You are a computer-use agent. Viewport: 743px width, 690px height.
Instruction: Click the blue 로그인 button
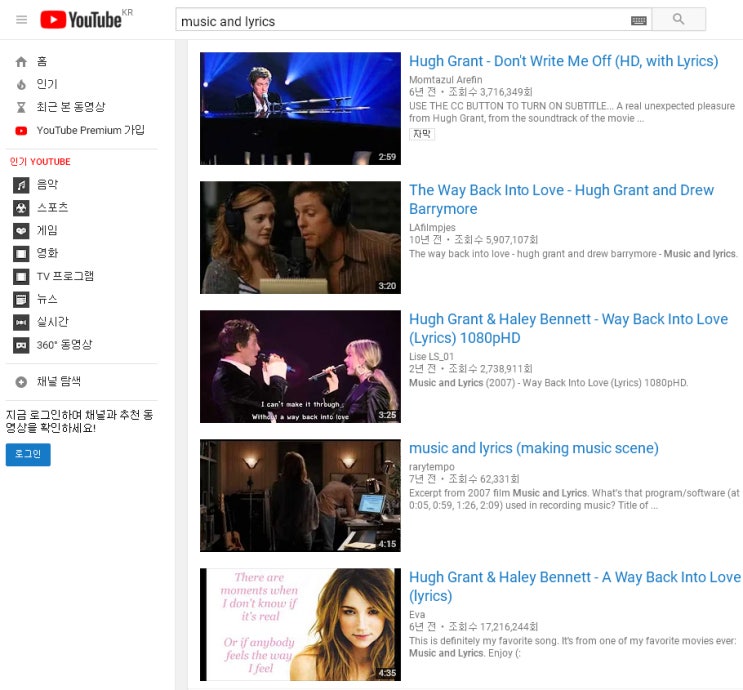point(28,454)
